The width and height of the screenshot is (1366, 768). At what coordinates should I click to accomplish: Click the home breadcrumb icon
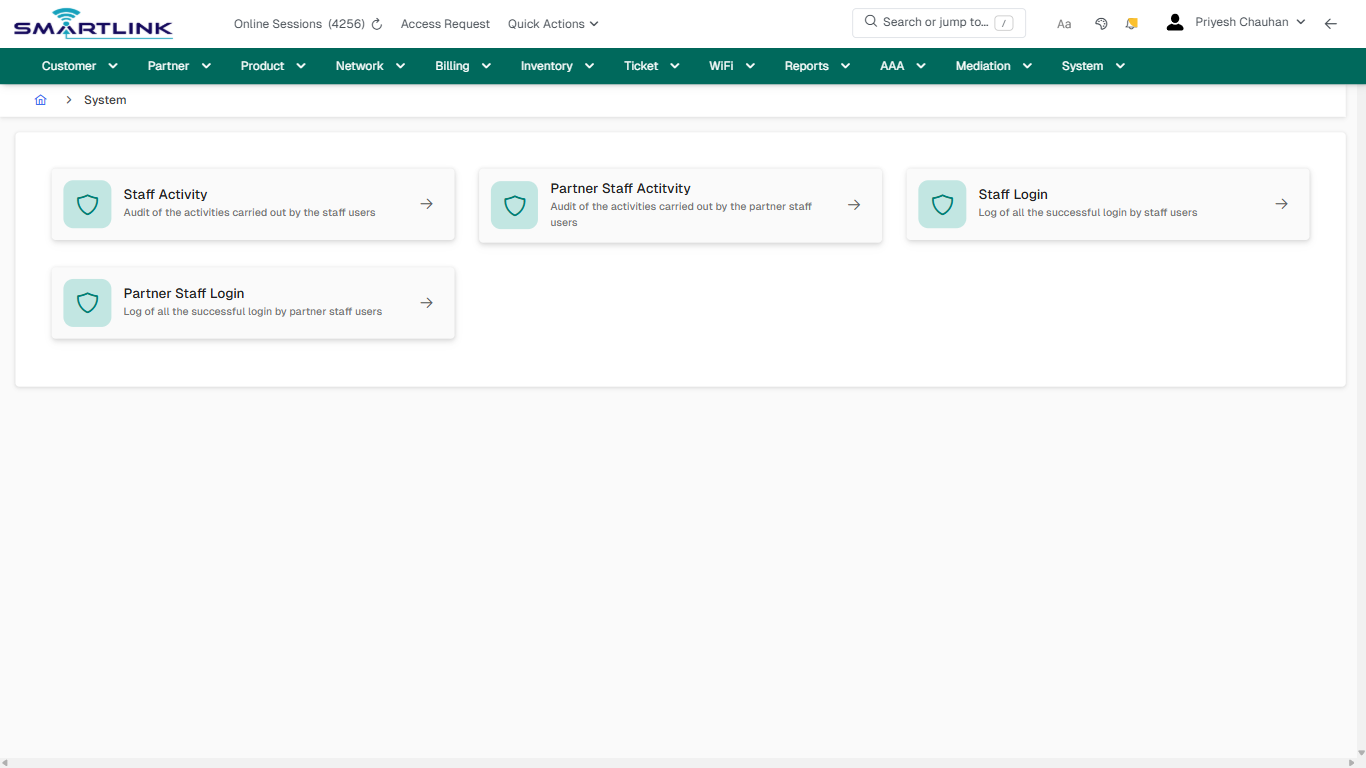pyautogui.click(x=40, y=99)
